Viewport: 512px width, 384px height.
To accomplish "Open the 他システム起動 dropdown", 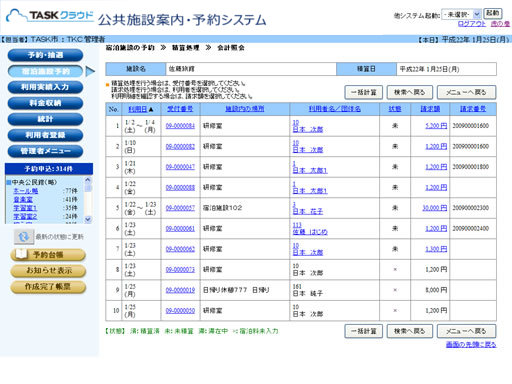I will click(461, 14).
